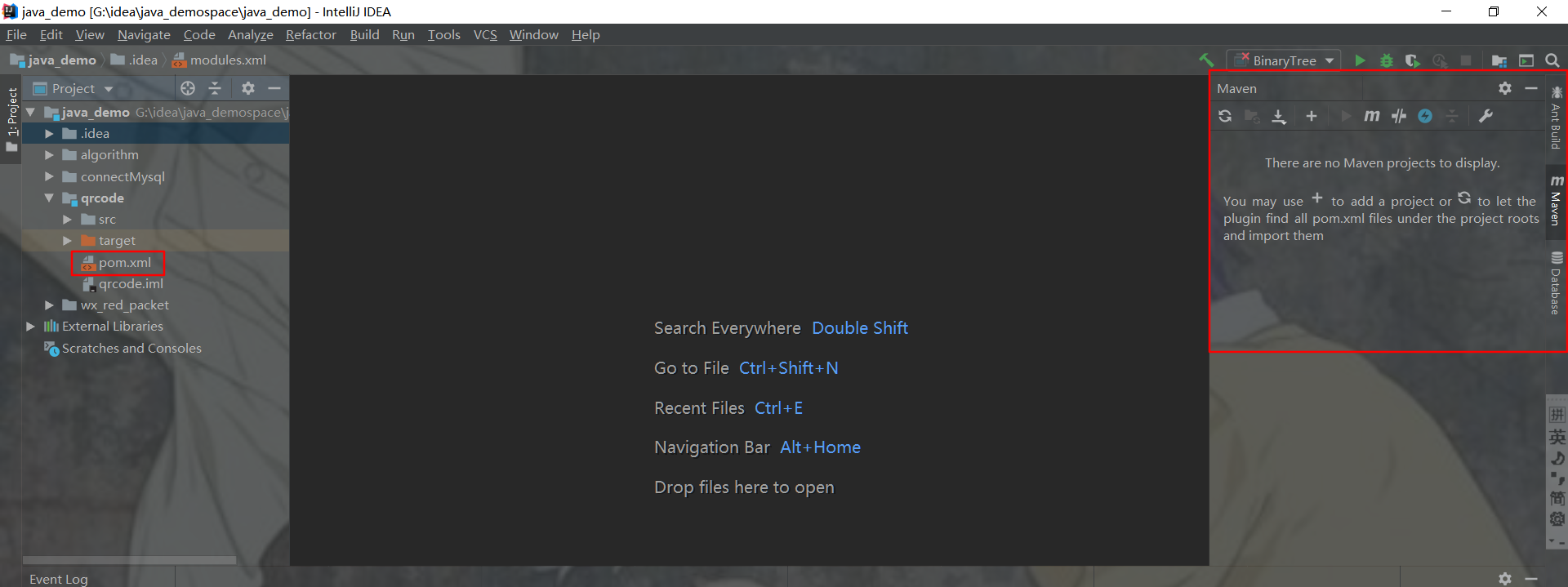Open the Ant Build side tab
Screen dimensions: 1568x587
click(1556, 118)
